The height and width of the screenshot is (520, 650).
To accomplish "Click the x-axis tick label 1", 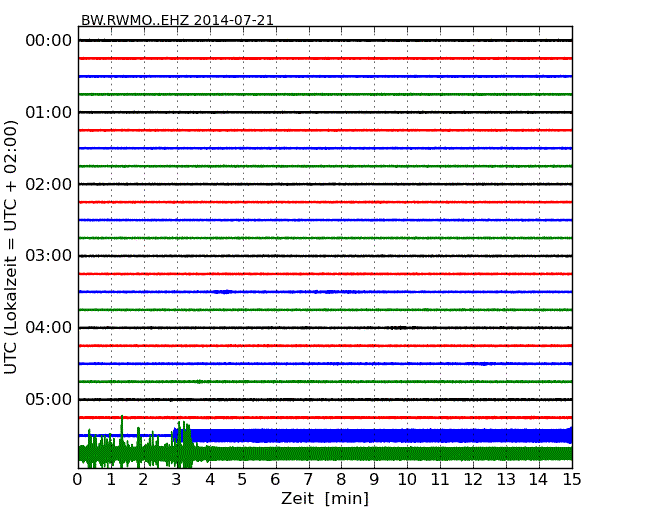I will point(111,480).
